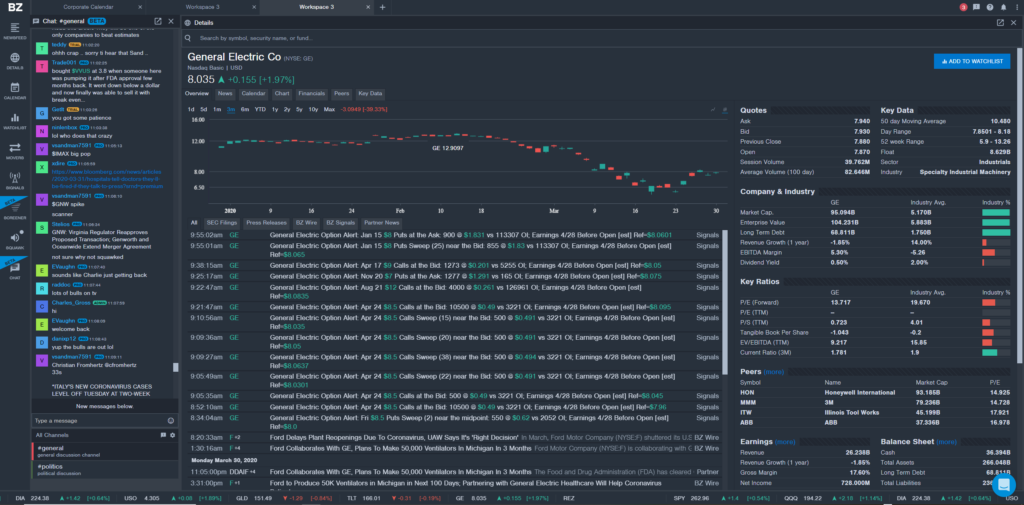Click the more link beside Earnings
1024x505 pixels.
785,442
